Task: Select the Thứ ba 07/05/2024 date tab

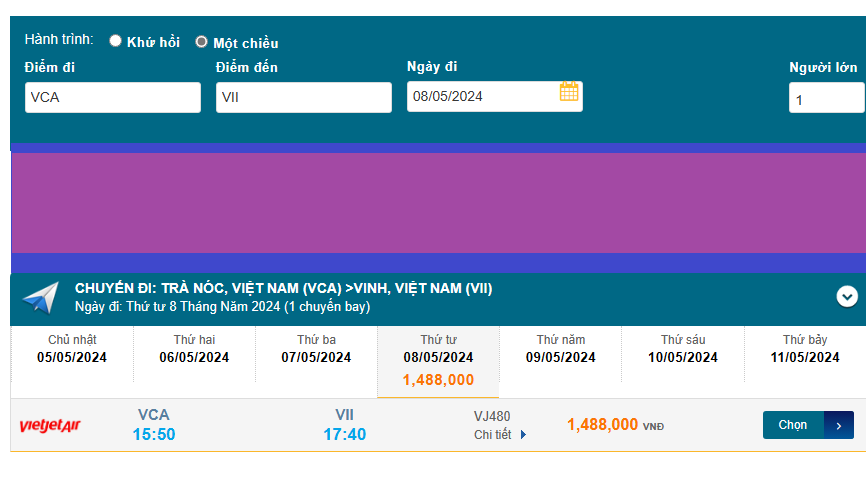Action: click(x=316, y=349)
